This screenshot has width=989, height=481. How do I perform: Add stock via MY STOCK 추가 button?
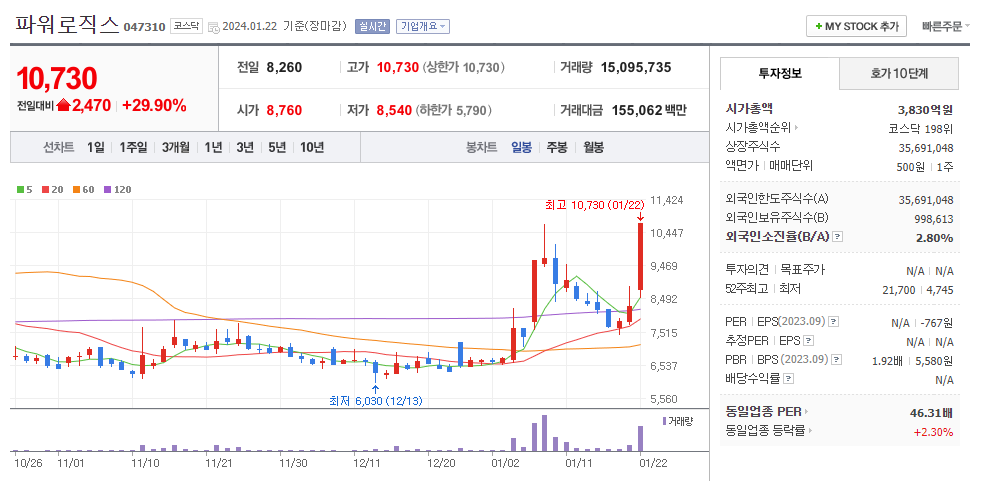coord(856,26)
